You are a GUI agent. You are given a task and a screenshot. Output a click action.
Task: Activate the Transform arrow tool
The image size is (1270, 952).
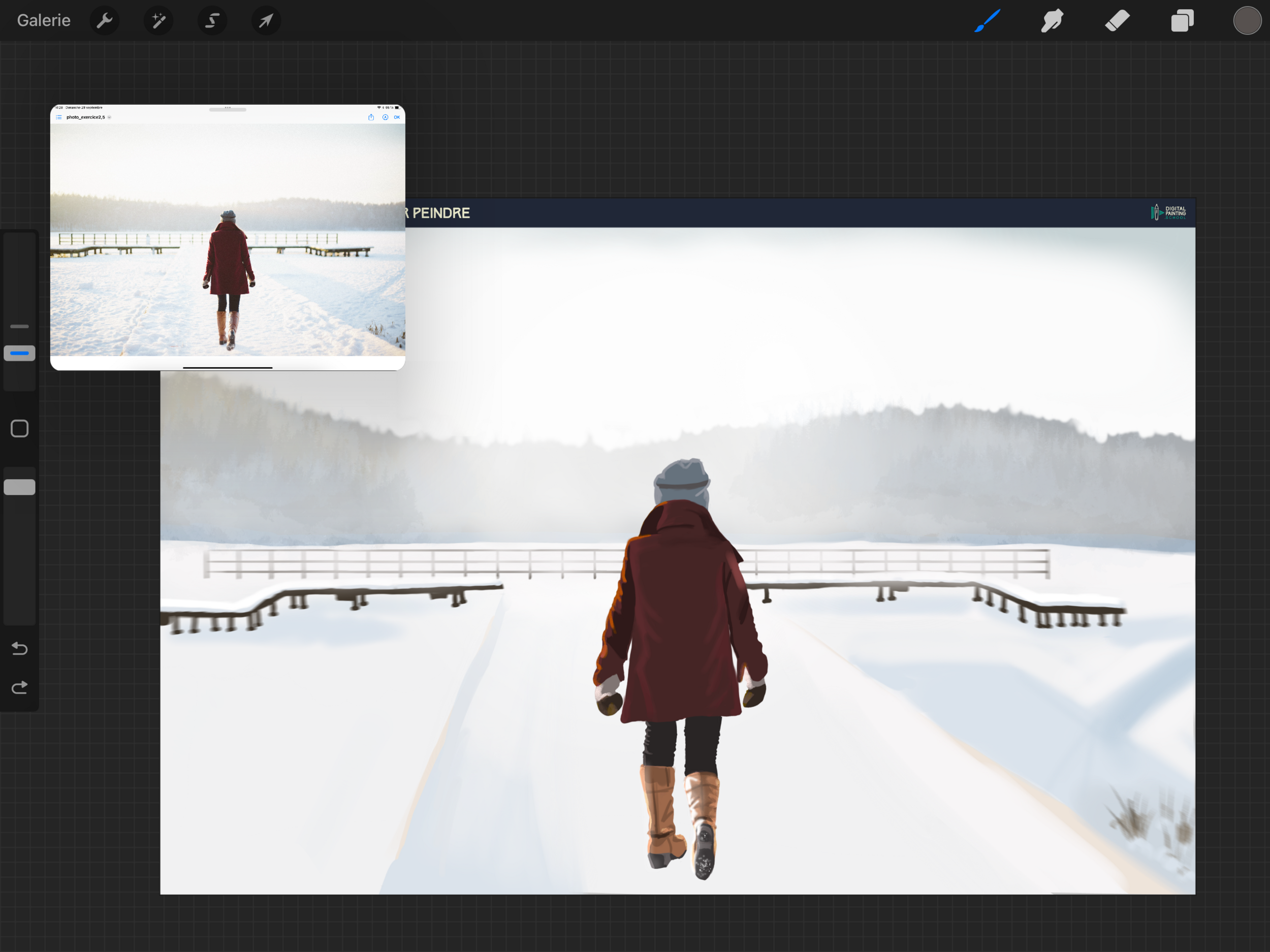[266, 21]
